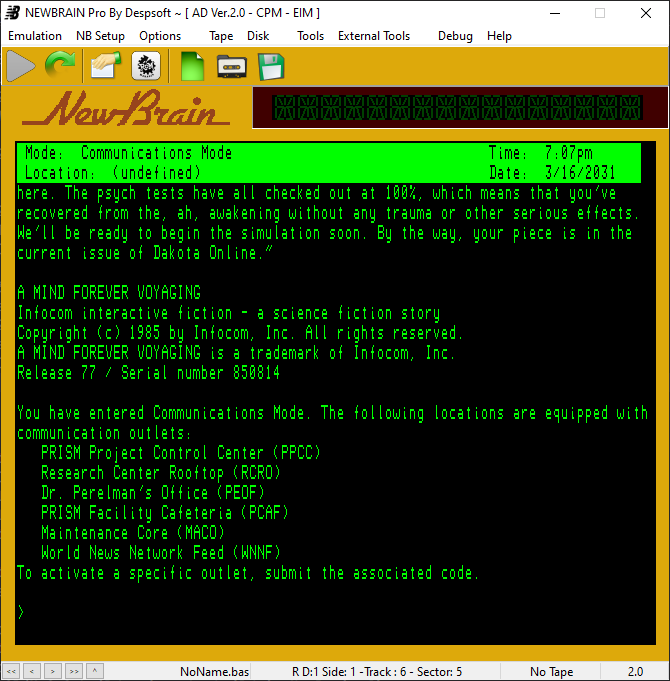
Task: Click the 'Release 77 / Serial number 850814' line
Action: click(149, 373)
